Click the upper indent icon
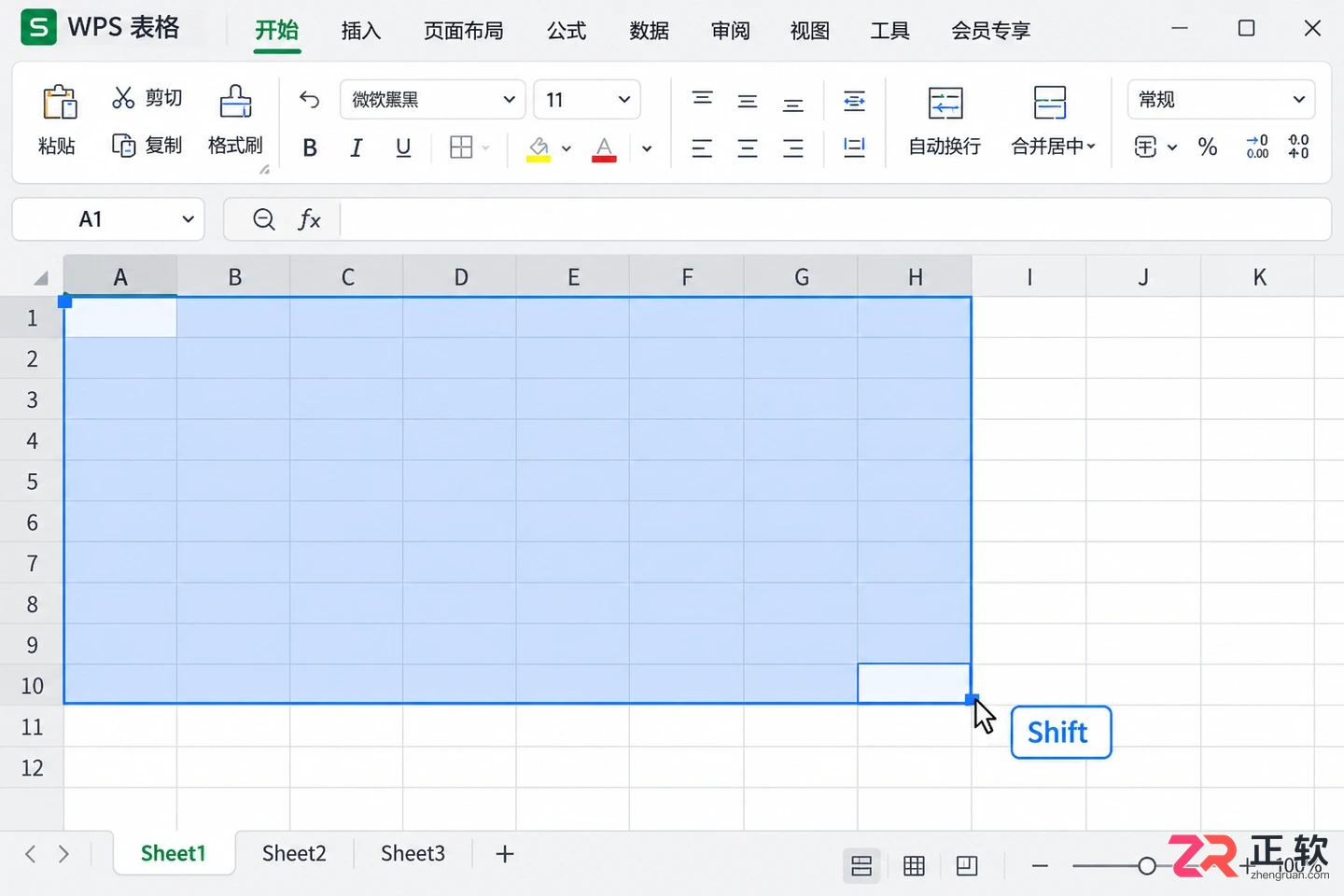 point(854,101)
